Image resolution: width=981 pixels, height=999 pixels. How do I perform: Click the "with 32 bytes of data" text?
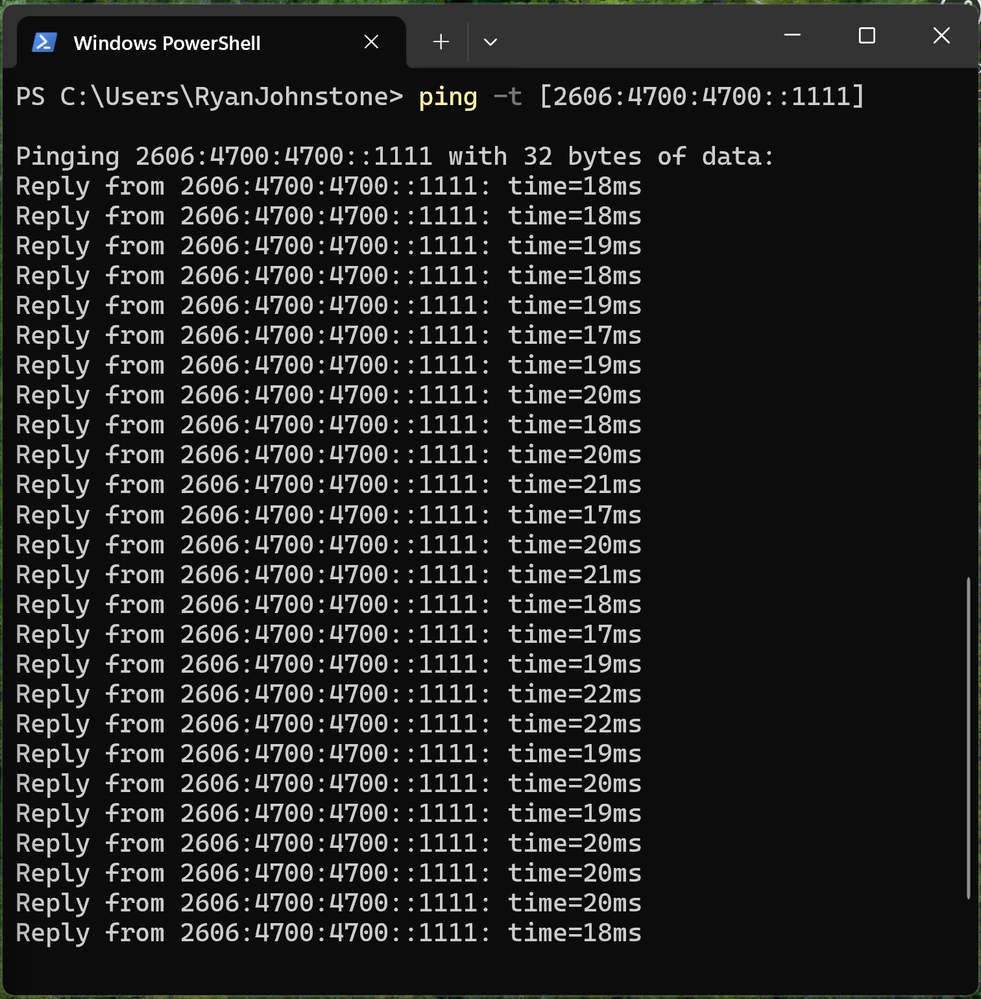pos(611,157)
